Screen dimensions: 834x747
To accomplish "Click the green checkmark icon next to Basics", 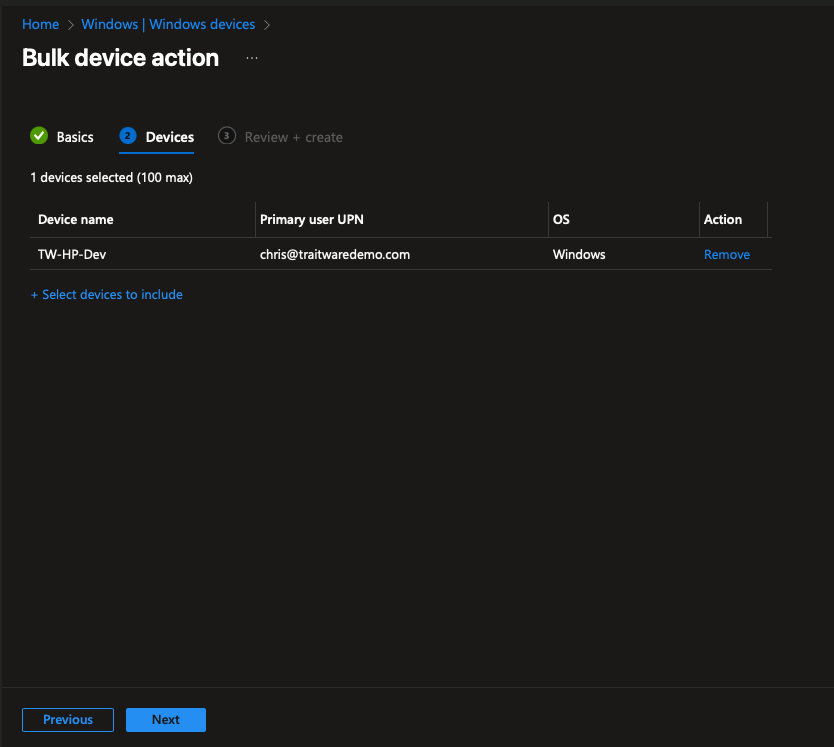I will pyautogui.click(x=39, y=136).
